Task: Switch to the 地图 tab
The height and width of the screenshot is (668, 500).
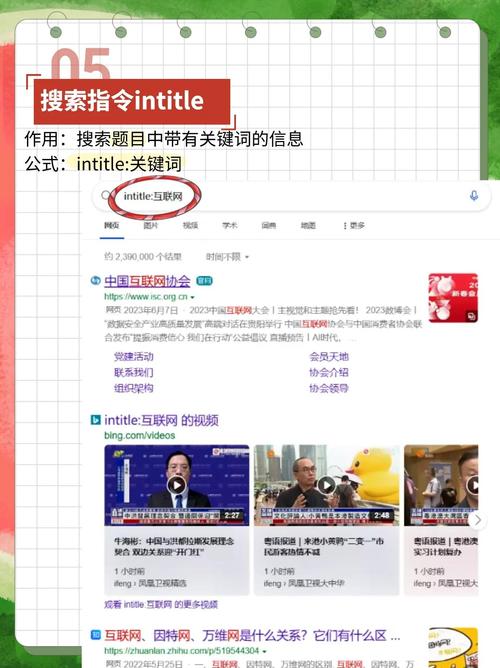Action: pyautogui.click(x=308, y=225)
